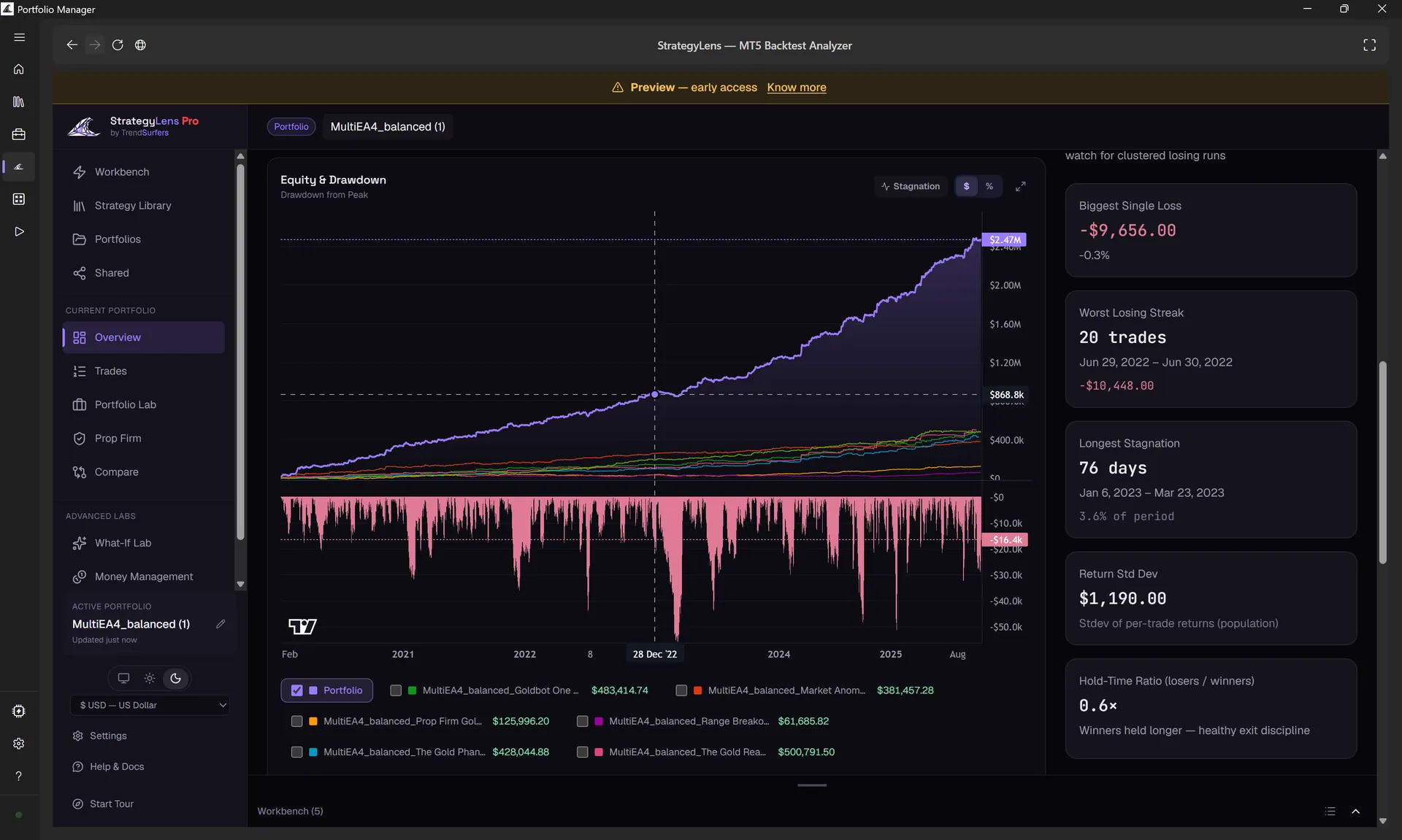The width and height of the screenshot is (1402, 840).
Task: Select Overview in Current Portfolio
Action: click(144, 337)
